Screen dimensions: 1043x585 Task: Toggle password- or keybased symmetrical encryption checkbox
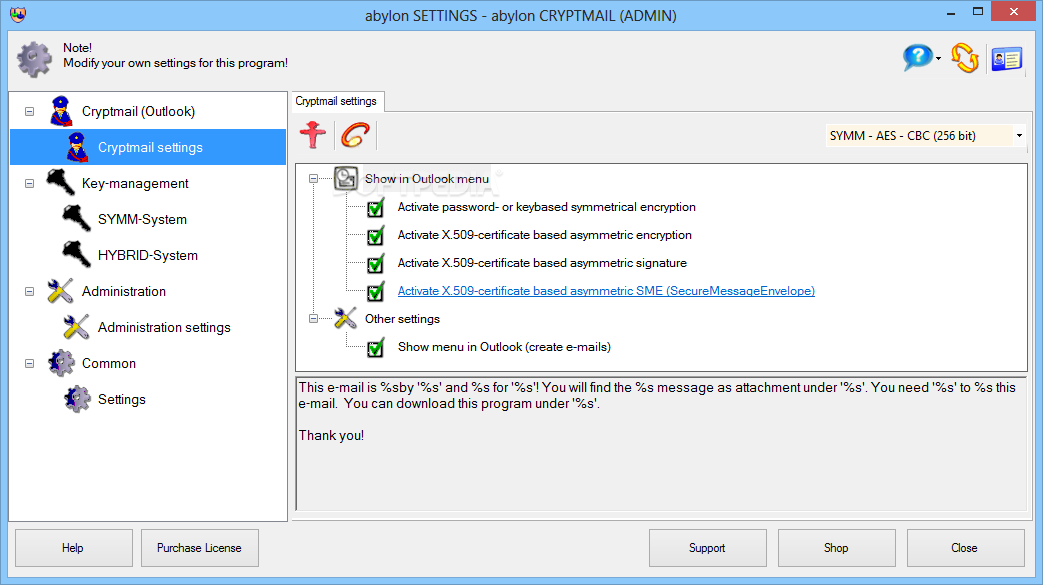pos(375,208)
